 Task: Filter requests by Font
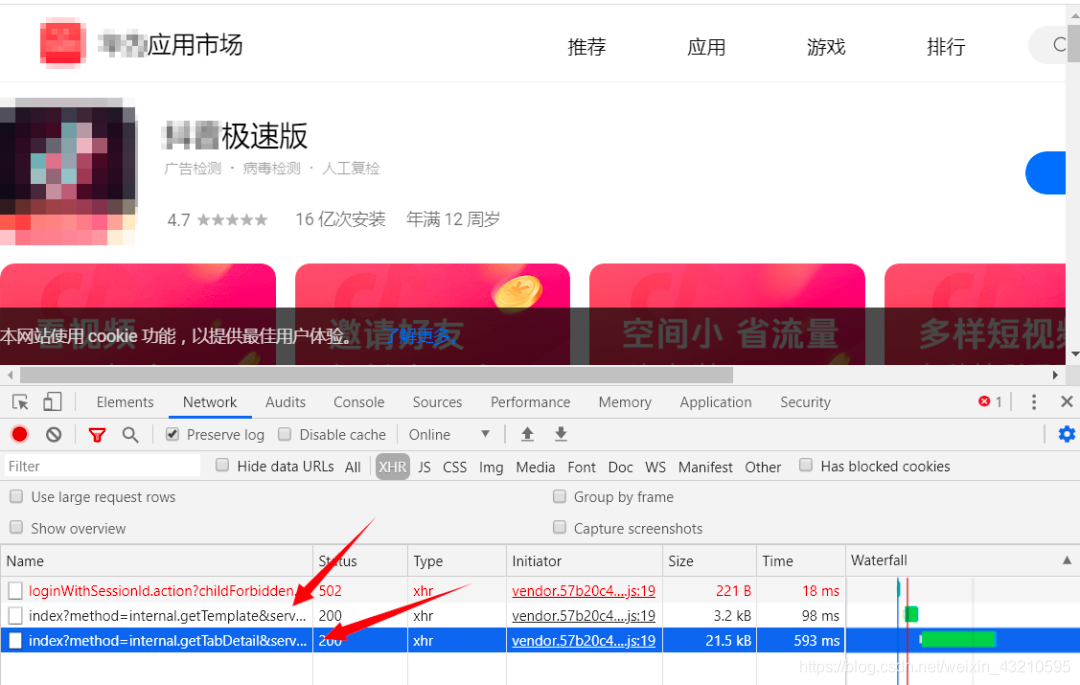point(581,467)
